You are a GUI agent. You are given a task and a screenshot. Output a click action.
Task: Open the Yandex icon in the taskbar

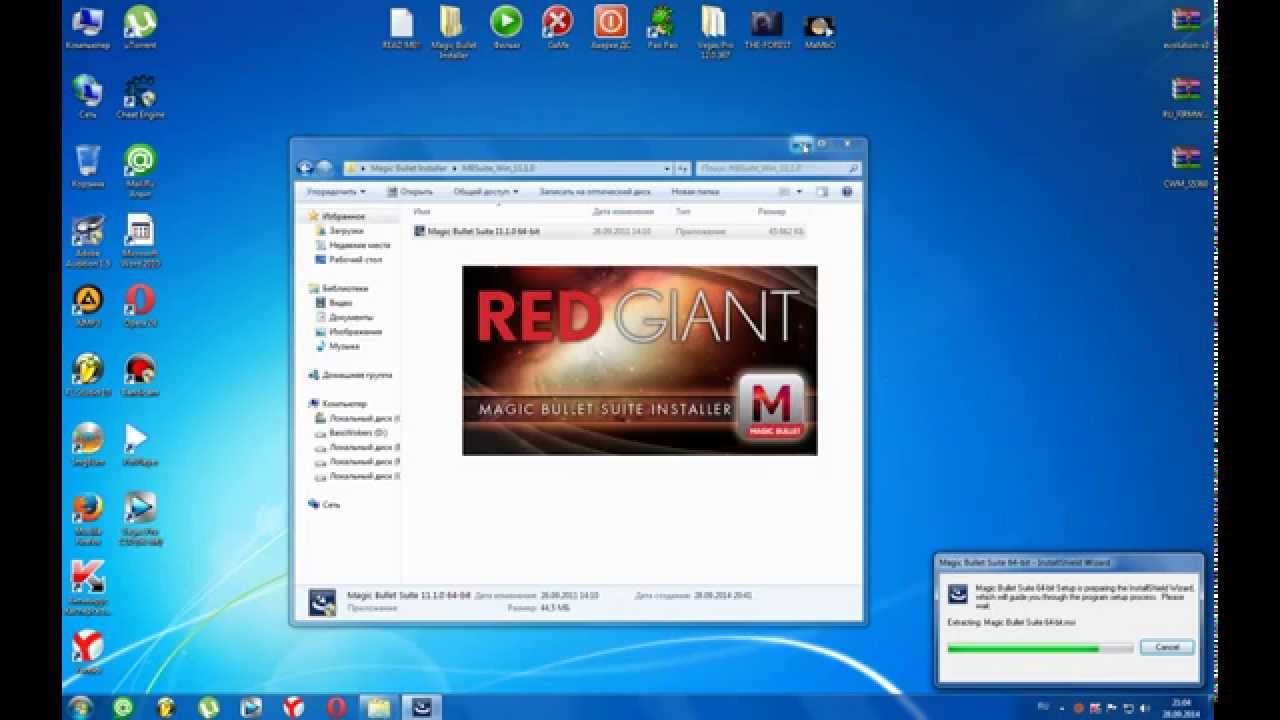point(294,707)
